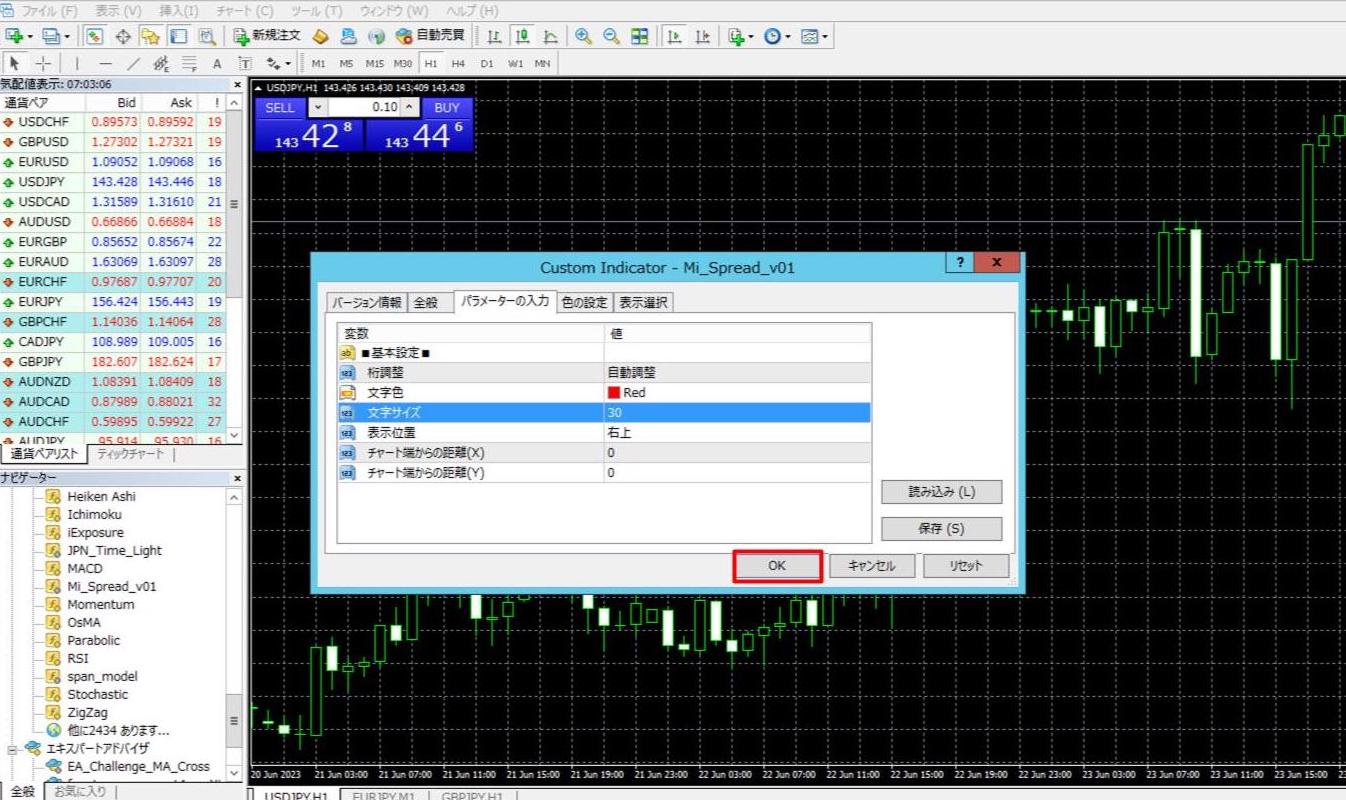1346x800 pixels.
Task: Zoom in on the chart with the magnifier icon
Action: [584, 36]
